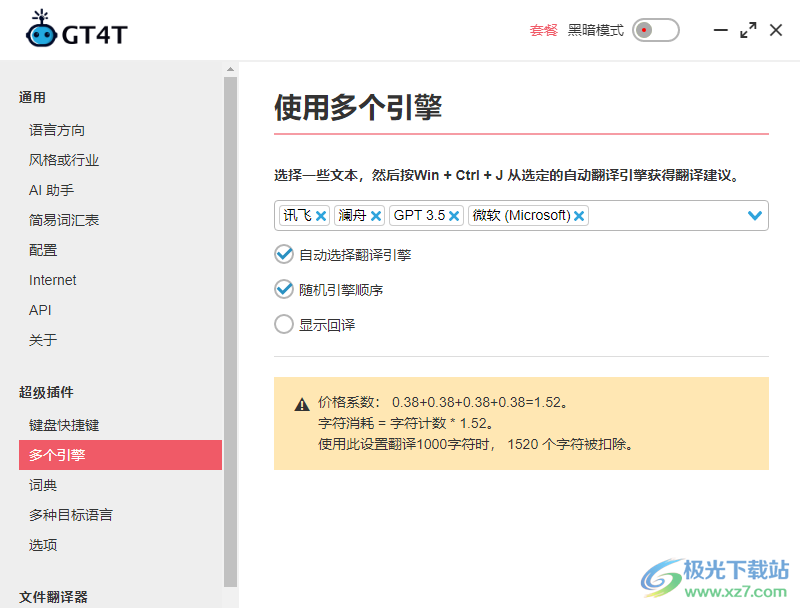
Task: Select the 显示回译 option
Action: point(283,324)
